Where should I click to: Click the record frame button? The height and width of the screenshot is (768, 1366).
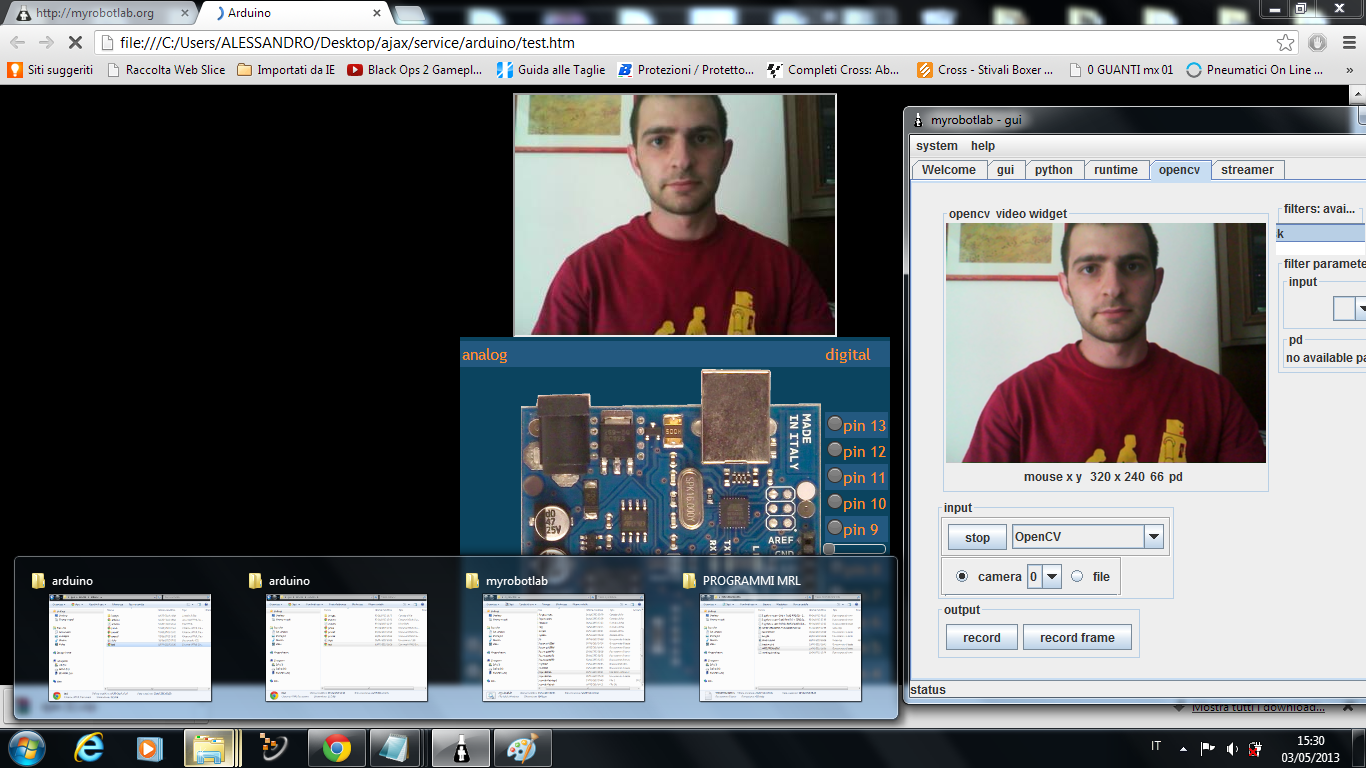(x=1077, y=638)
